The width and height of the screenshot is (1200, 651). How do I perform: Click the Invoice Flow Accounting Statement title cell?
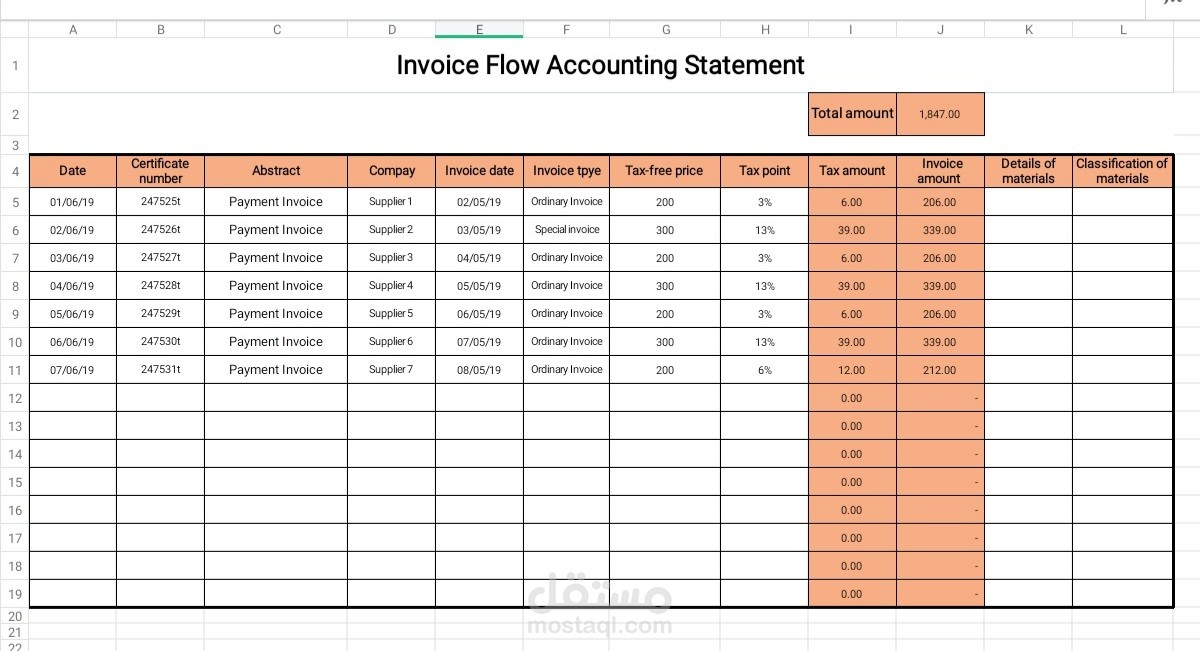coord(600,66)
